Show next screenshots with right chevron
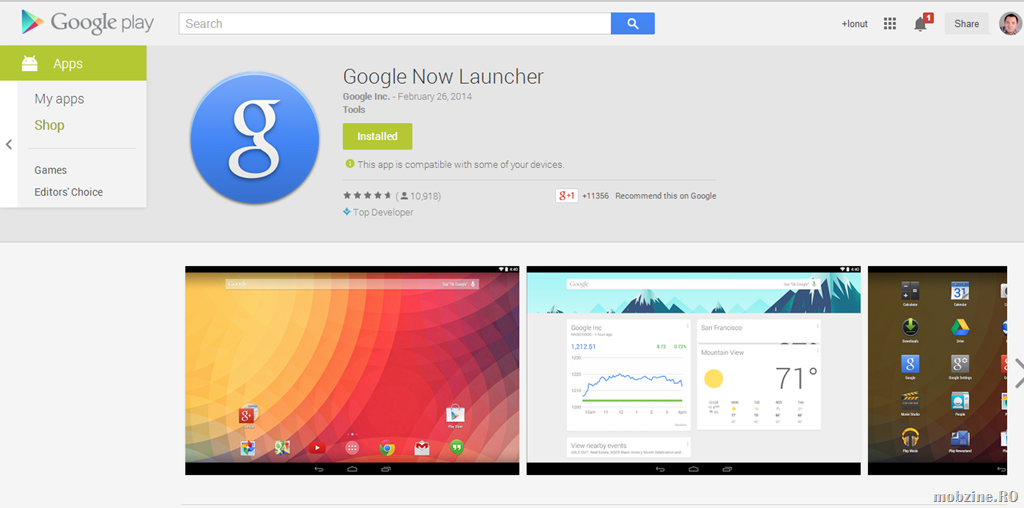Viewport: 1024px width, 508px height. click(x=1018, y=373)
